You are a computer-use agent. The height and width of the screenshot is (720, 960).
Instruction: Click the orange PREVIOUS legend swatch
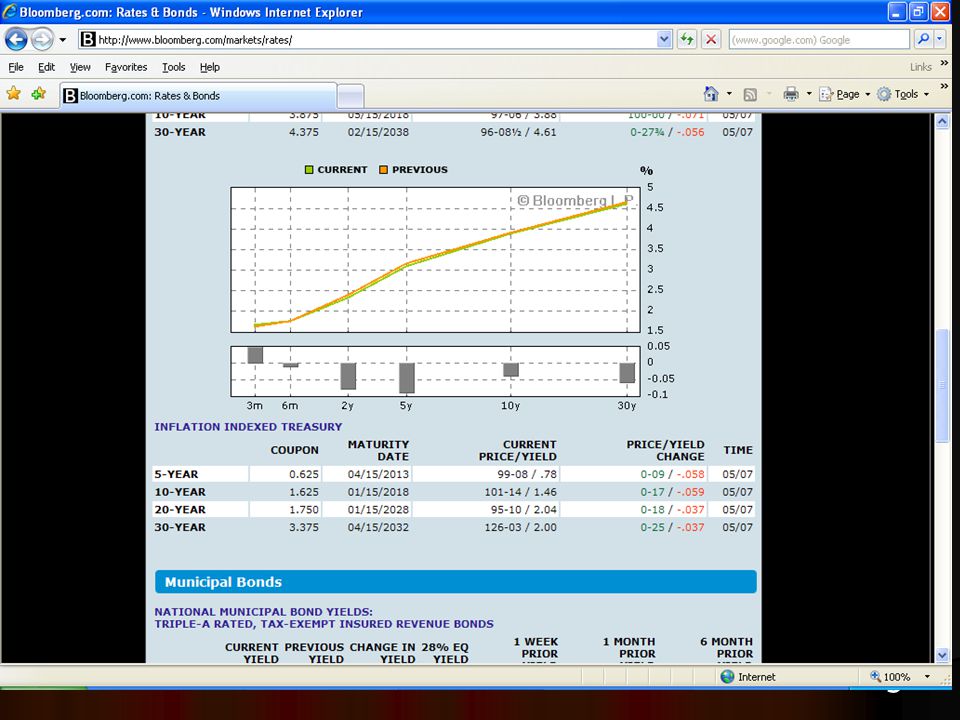(x=383, y=170)
